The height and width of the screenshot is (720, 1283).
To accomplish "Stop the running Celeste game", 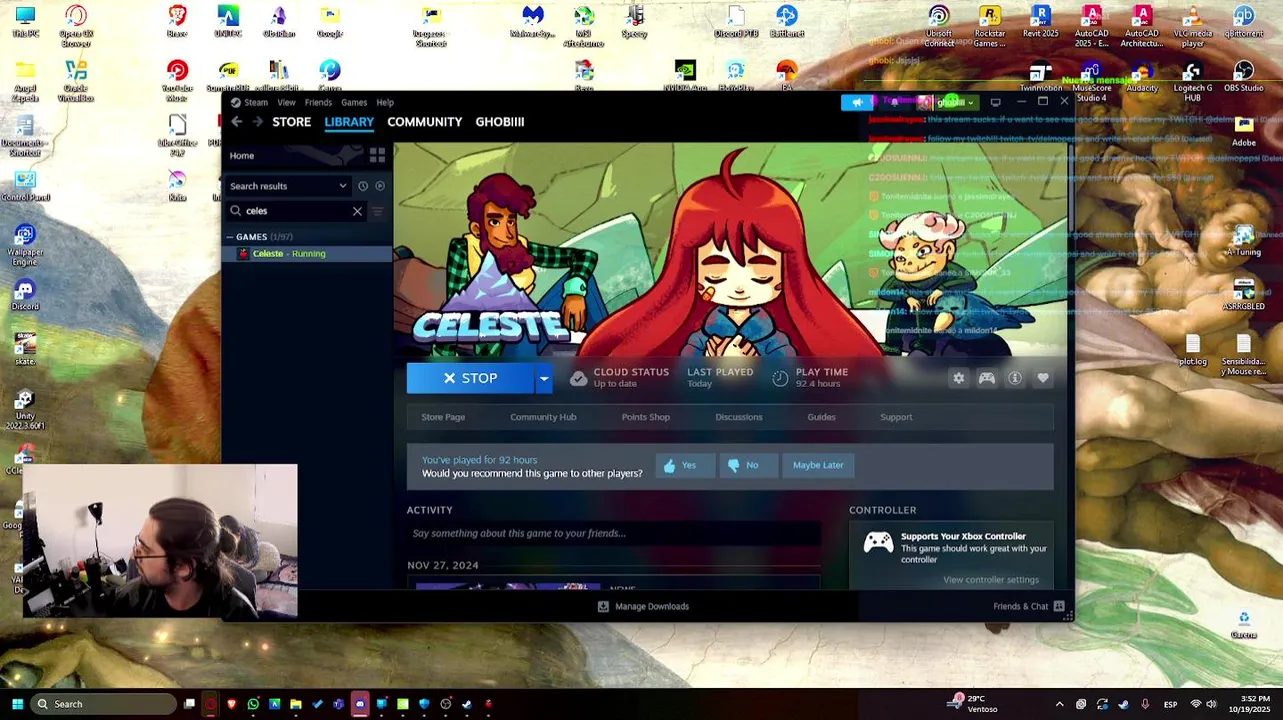I will (x=471, y=378).
